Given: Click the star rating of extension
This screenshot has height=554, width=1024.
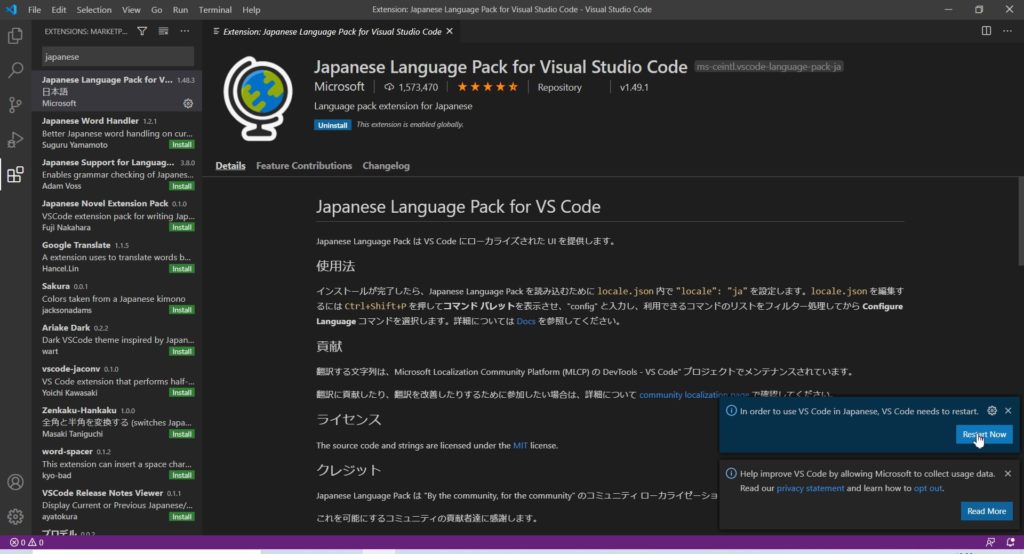Looking at the screenshot, I should [487, 87].
